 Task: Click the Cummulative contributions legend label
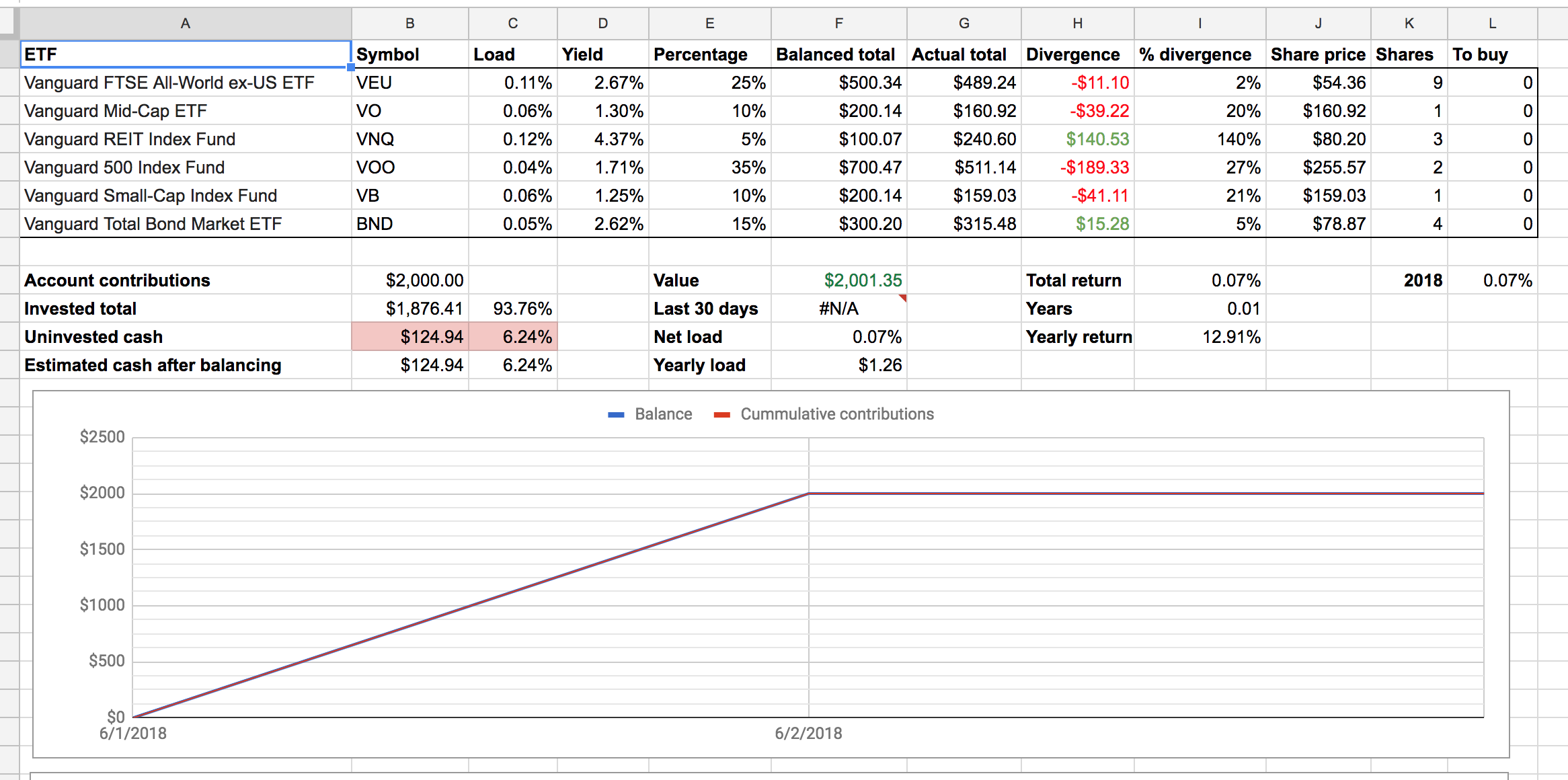836,414
